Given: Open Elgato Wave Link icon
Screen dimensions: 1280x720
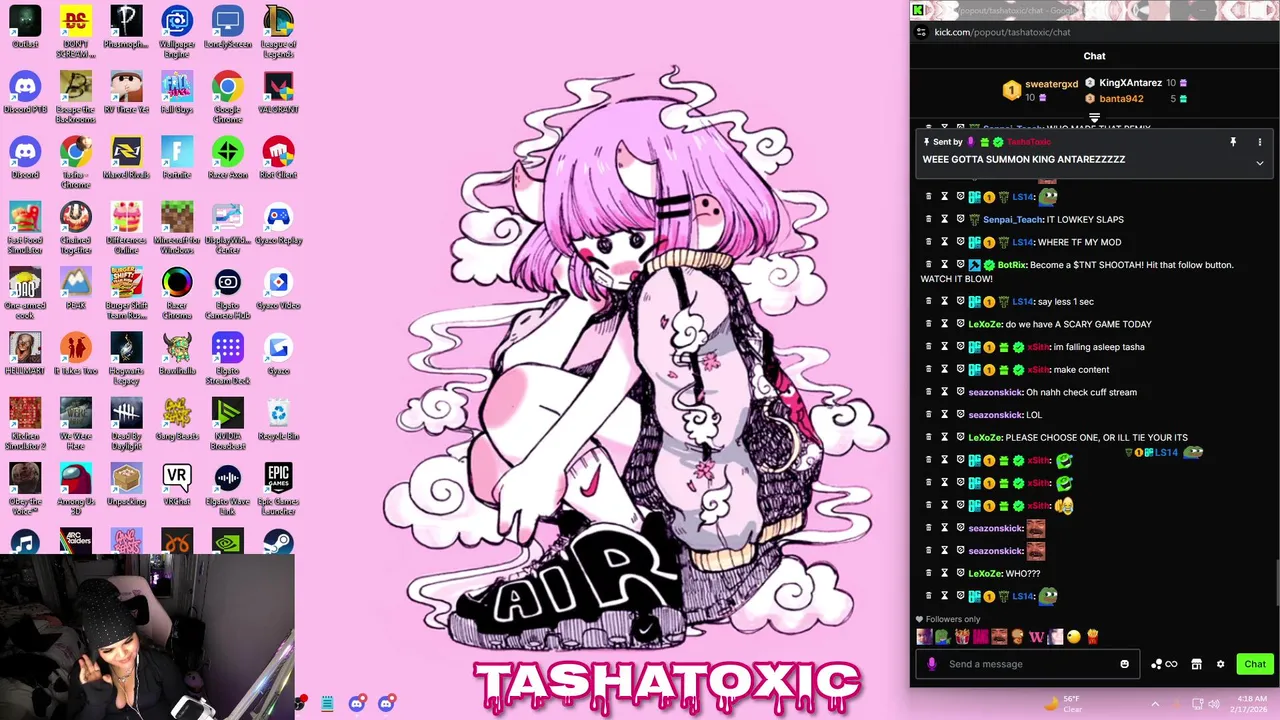Looking at the screenshot, I should pos(228,489).
